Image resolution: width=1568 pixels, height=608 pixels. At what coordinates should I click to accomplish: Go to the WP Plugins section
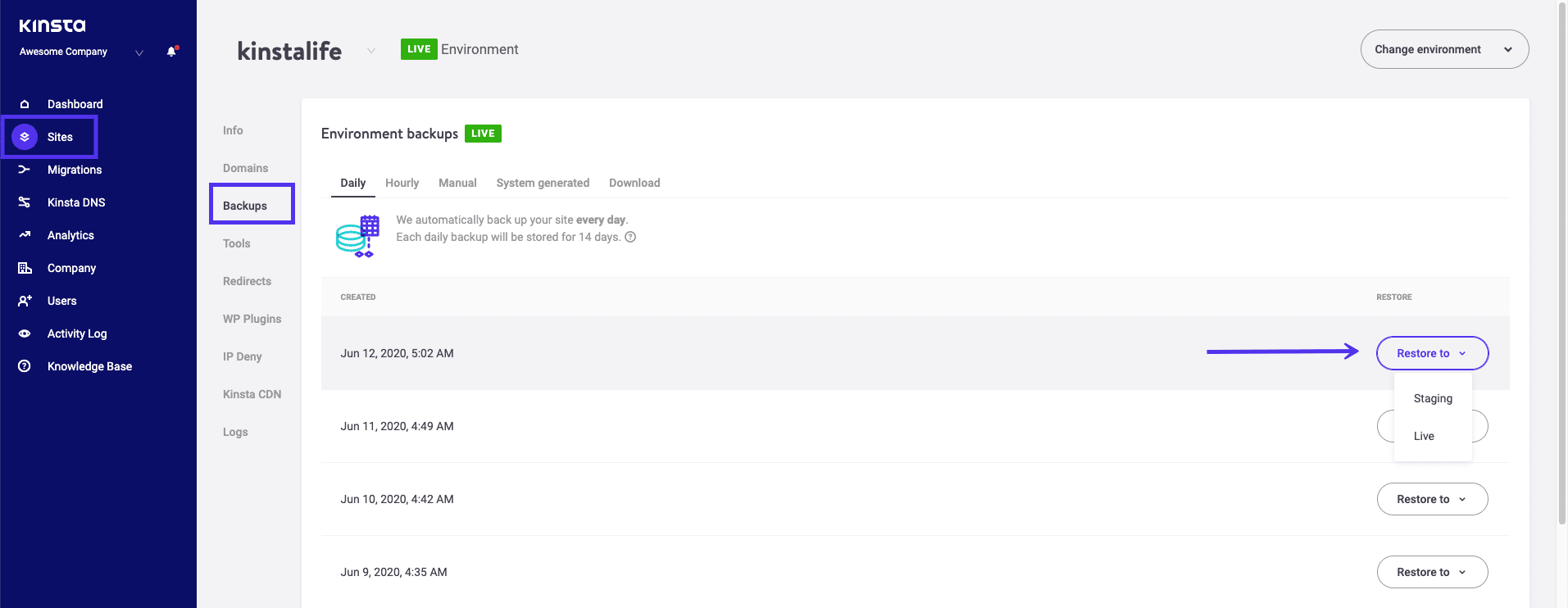coord(252,319)
